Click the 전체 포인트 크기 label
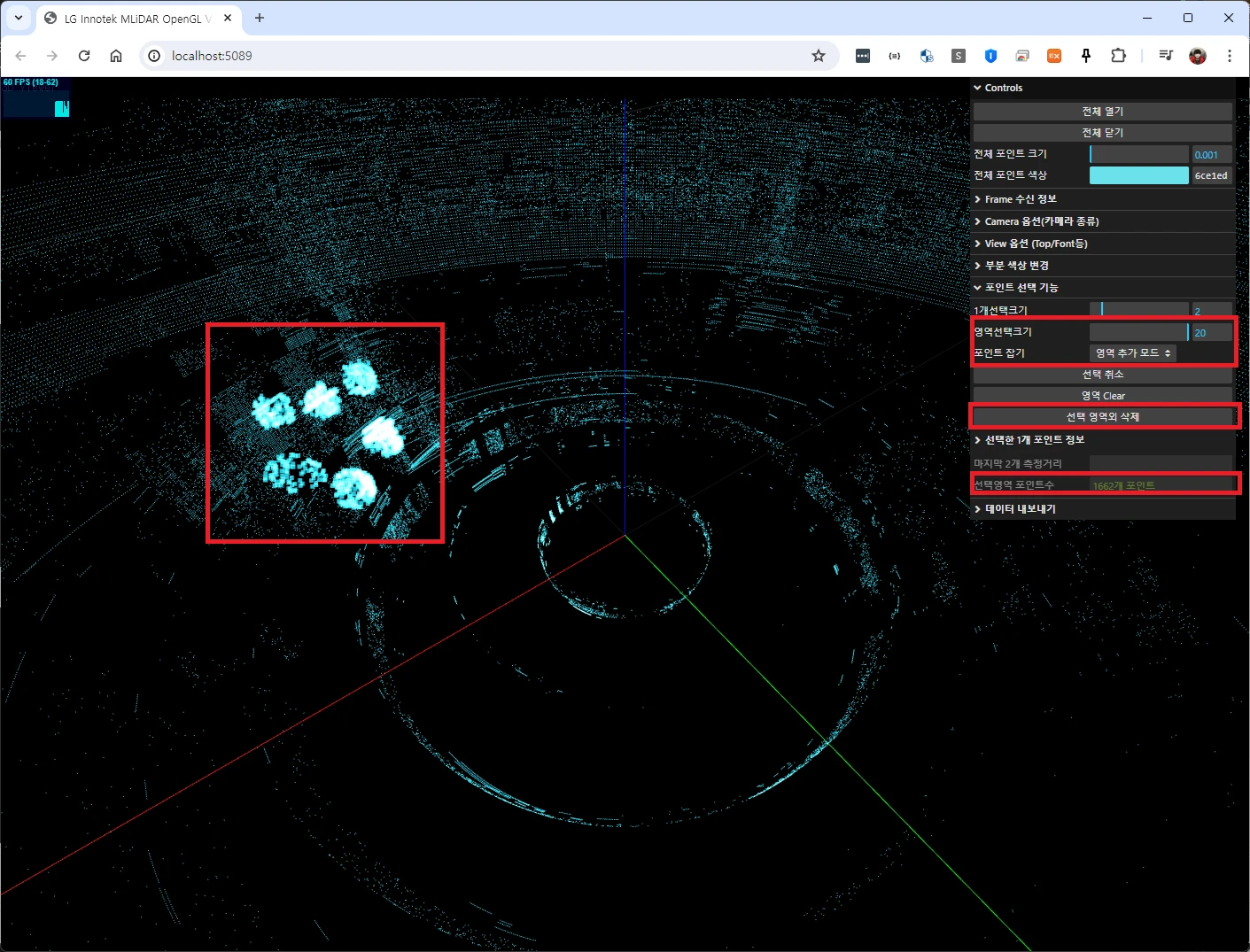The height and width of the screenshot is (952, 1250). tap(1011, 154)
